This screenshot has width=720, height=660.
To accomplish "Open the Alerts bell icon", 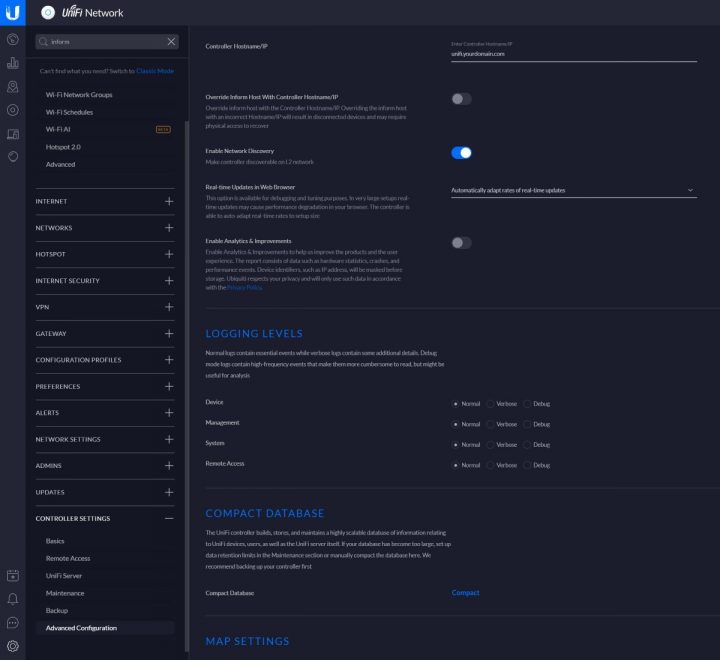I will (12, 599).
